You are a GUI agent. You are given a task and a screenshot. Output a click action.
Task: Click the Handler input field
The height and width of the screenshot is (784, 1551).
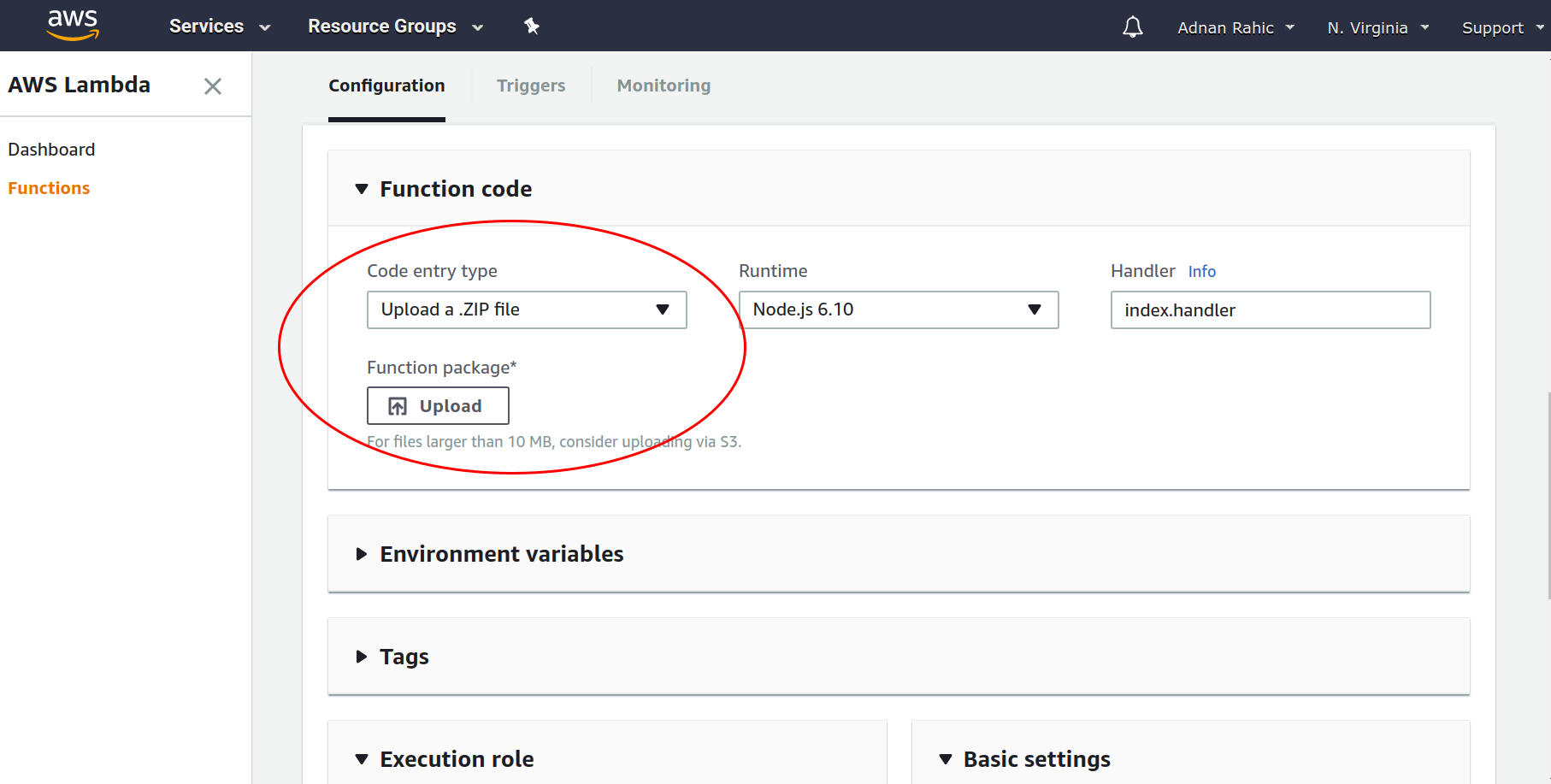[x=1271, y=309]
